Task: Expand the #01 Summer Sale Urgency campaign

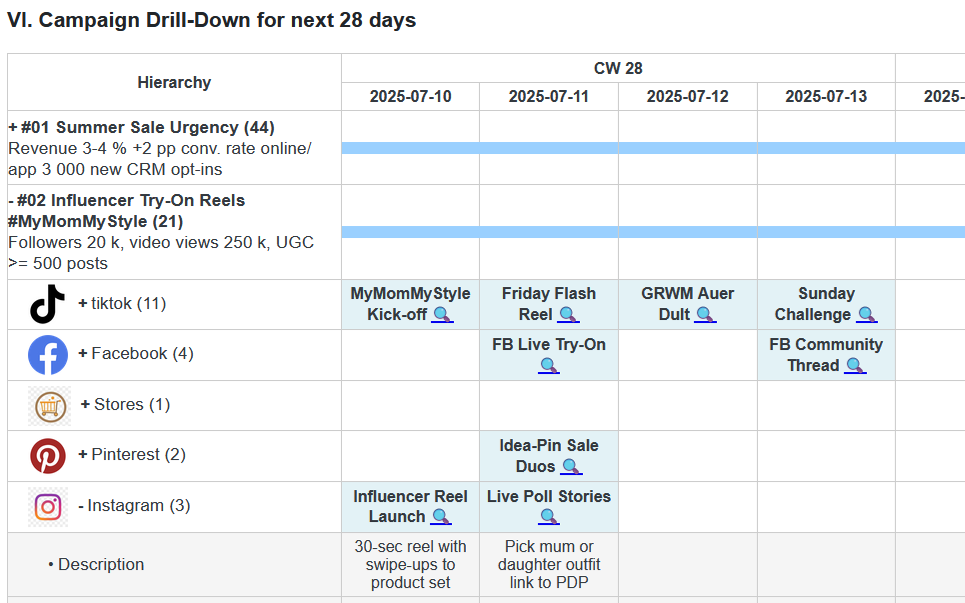Action: click(x=13, y=127)
